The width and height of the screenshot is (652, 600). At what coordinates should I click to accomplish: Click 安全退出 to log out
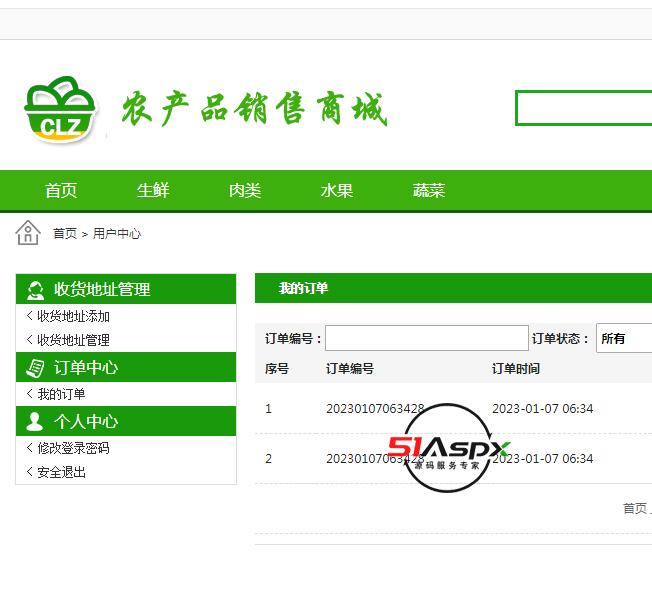click(61, 472)
